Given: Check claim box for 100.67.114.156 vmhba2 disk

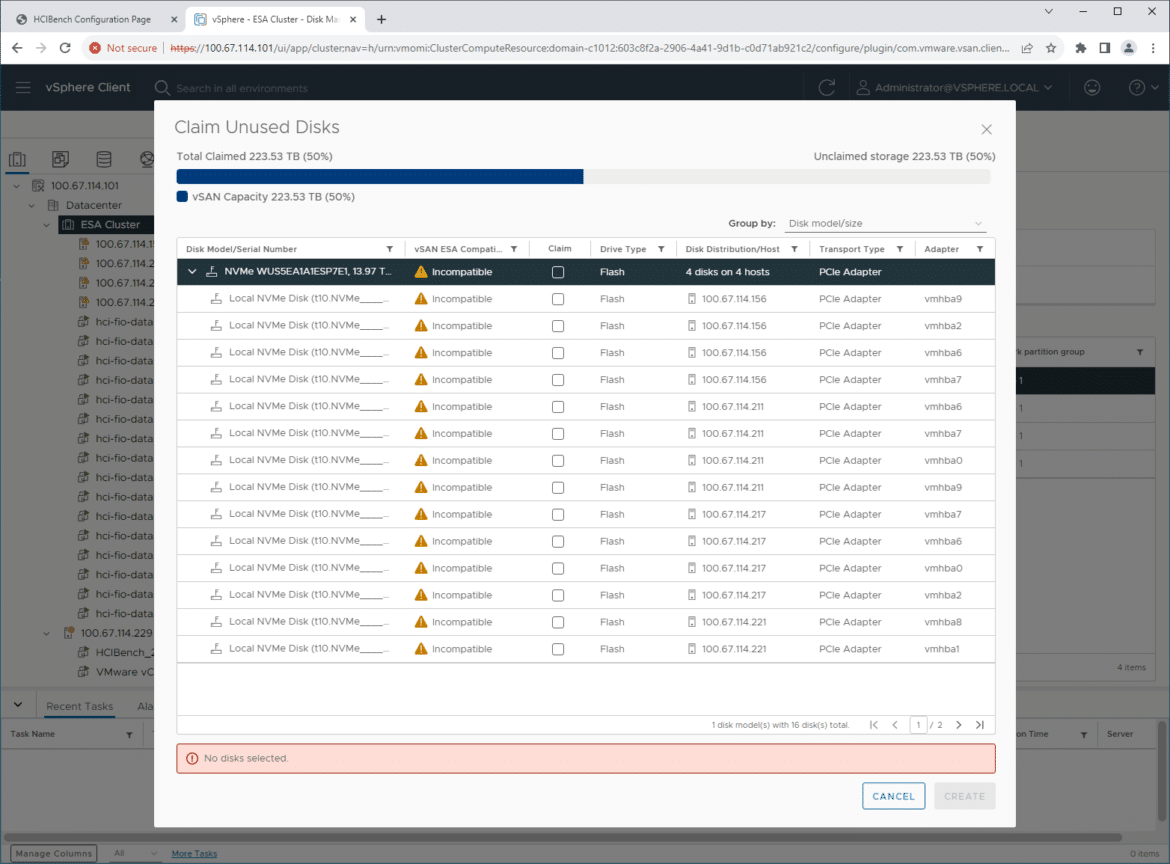Looking at the screenshot, I should pyautogui.click(x=557, y=326).
